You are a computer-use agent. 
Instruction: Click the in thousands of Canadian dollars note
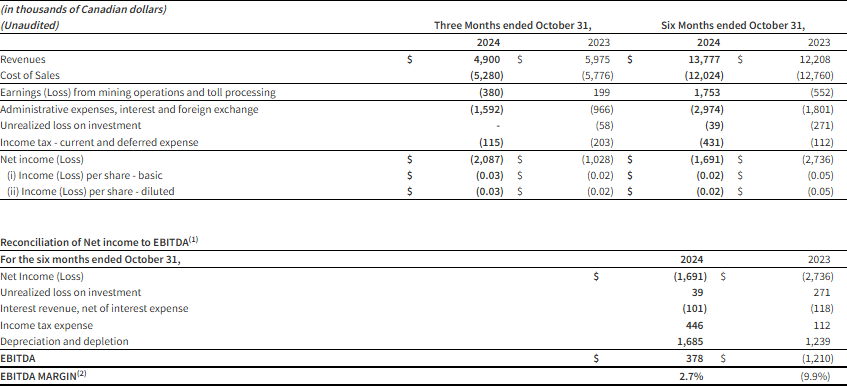(83, 10)
